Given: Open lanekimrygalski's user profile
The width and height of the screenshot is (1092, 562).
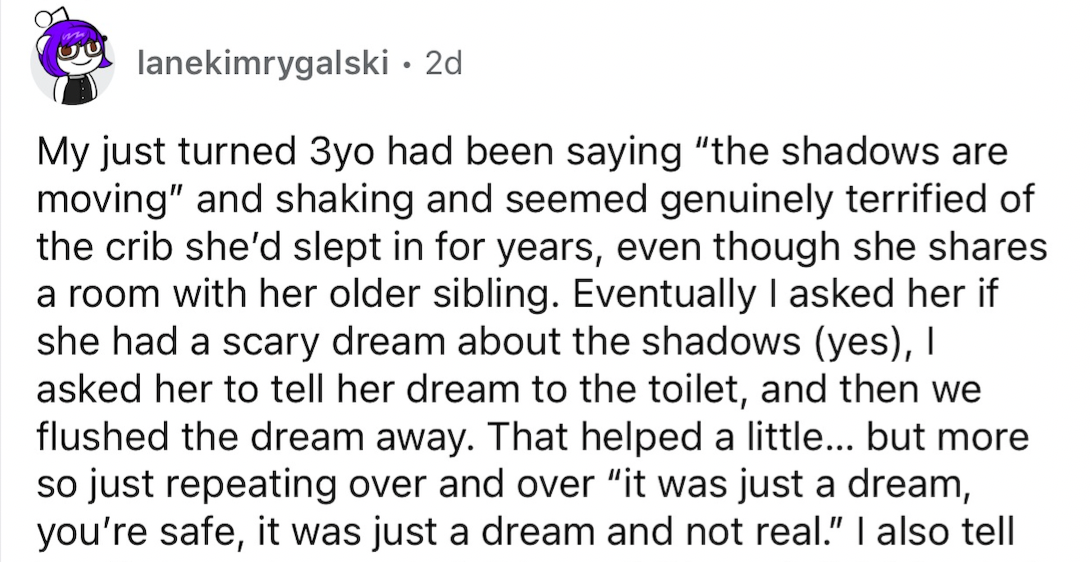Looking at the screenshot, I should 263,65.
